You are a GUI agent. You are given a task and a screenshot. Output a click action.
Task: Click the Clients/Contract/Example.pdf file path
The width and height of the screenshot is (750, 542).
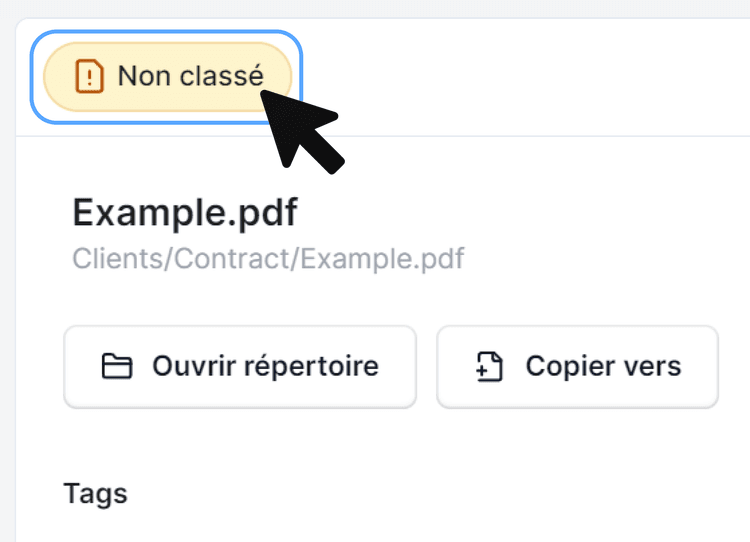268,259
